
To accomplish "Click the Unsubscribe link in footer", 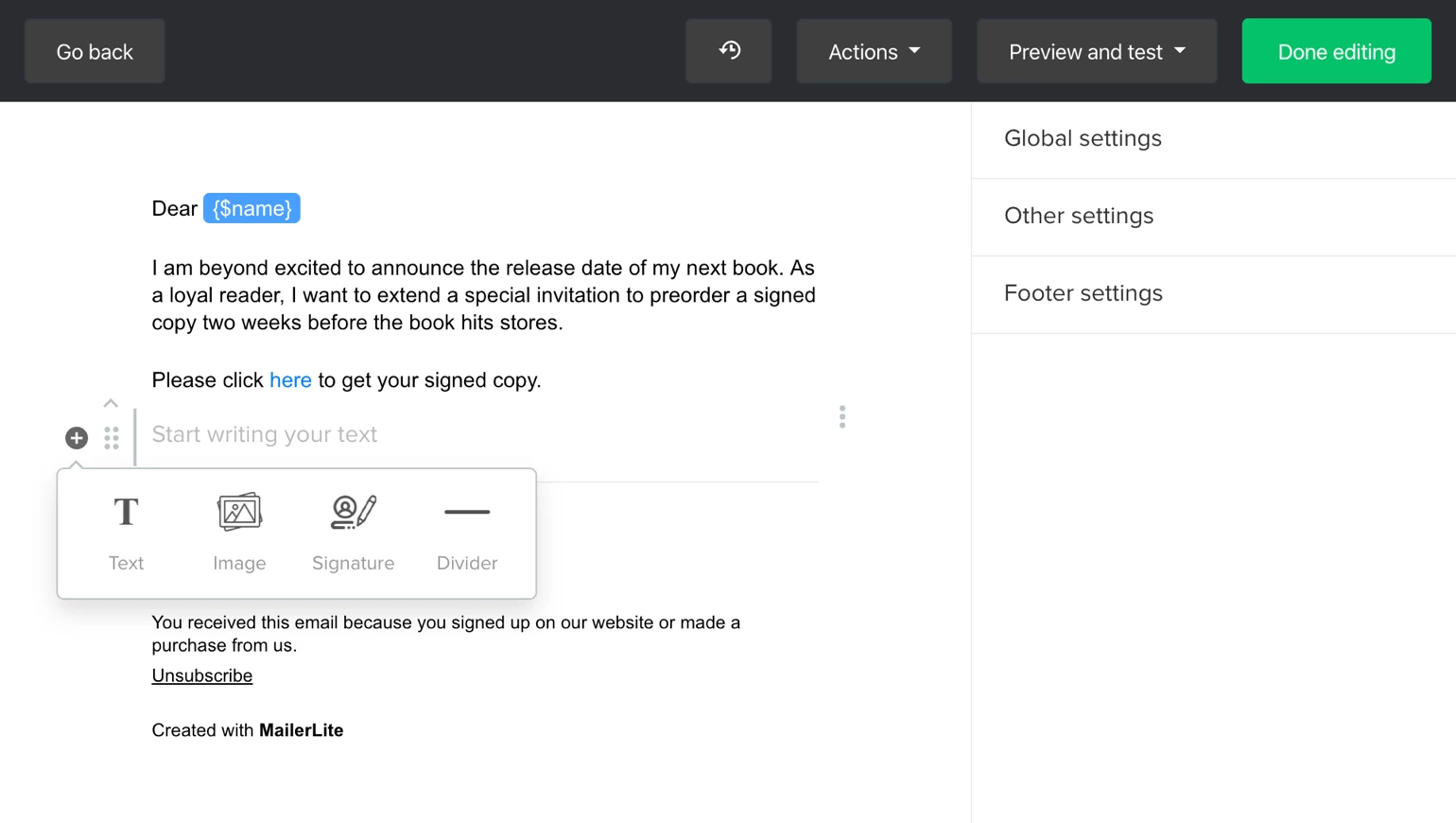I will (x=202, y=676).
